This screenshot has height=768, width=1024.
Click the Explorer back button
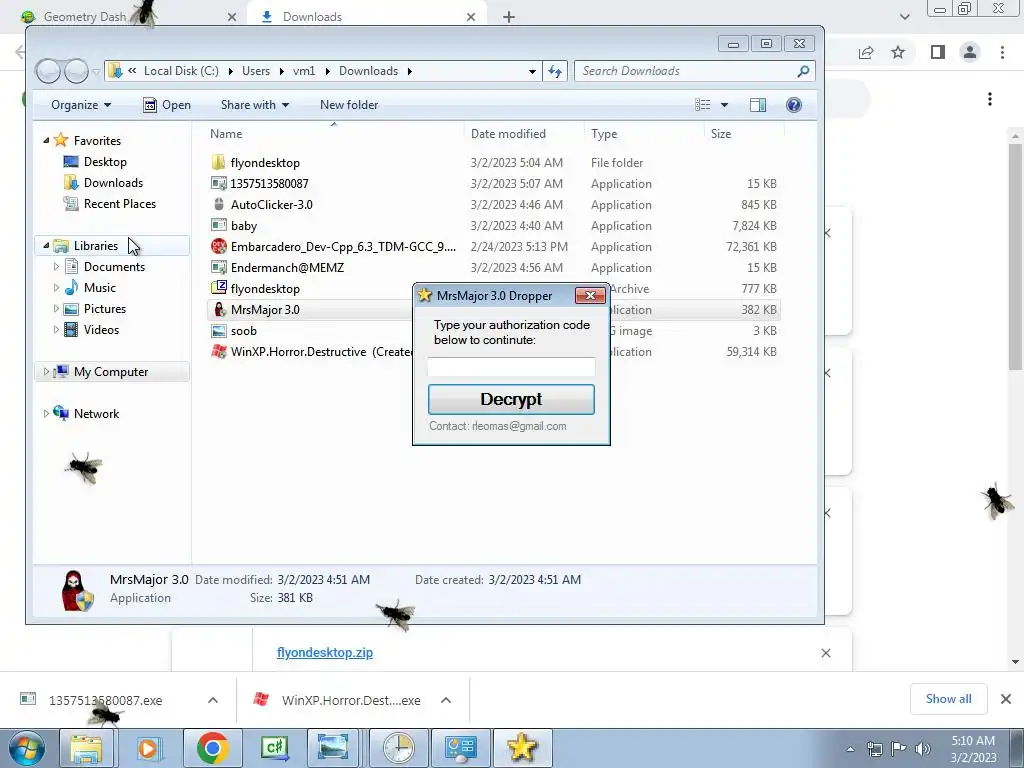click(x=48, y=71)
